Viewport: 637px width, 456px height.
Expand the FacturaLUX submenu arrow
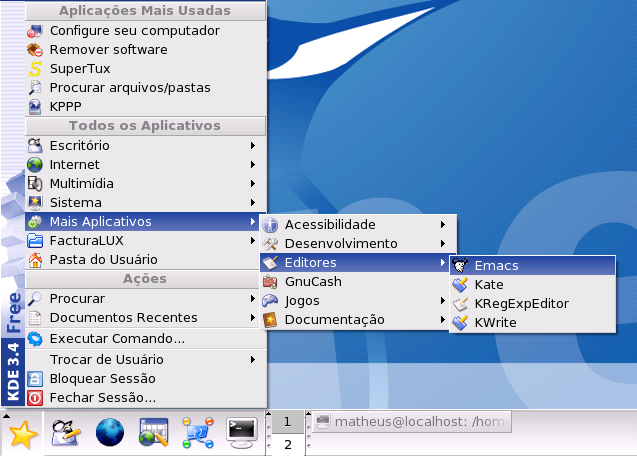click(253, 241)
